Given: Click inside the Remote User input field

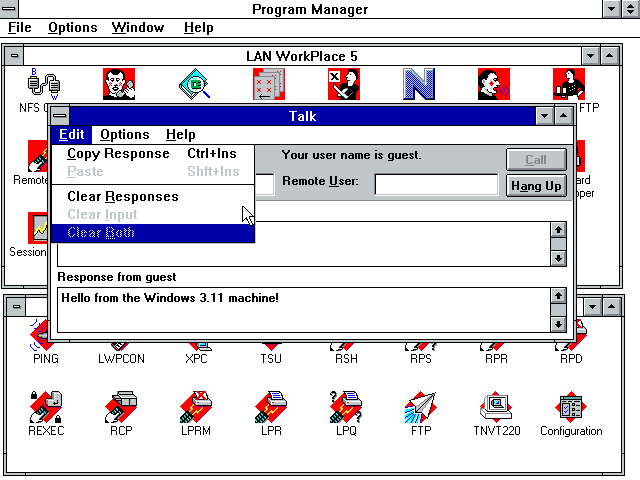Looking at the screenshot, I should point(436,185).
